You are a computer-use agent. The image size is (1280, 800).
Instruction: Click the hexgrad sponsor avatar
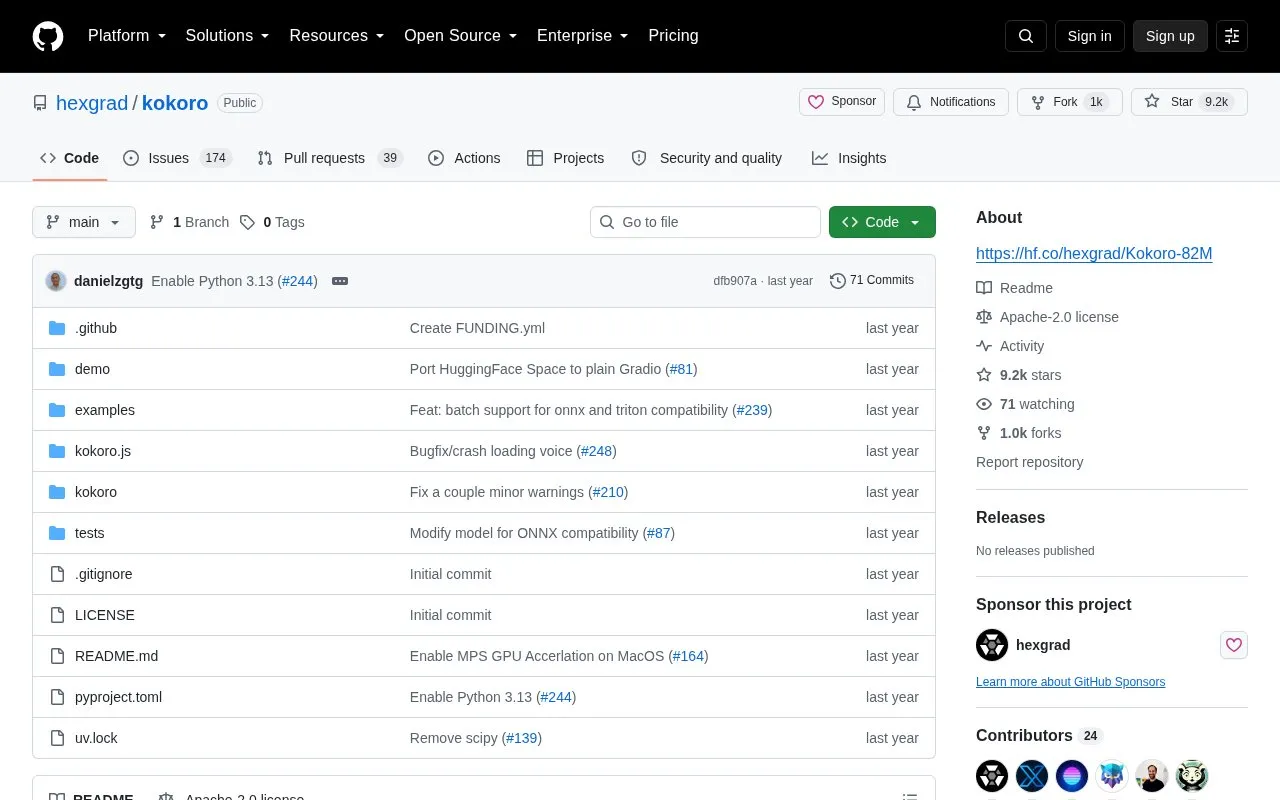pyautogui.click(x=992, y=645)
